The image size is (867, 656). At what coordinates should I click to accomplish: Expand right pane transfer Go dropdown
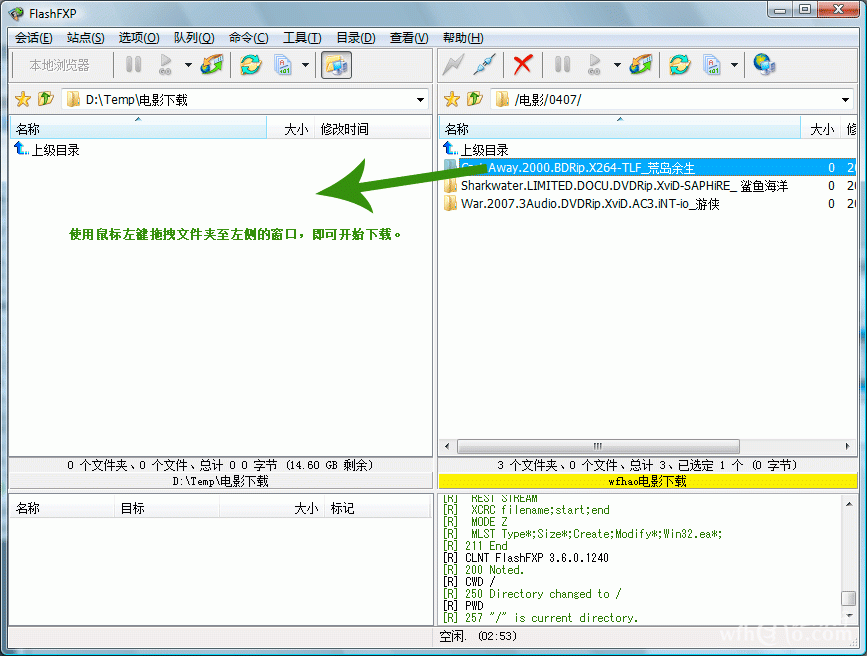tap(617, 65)
